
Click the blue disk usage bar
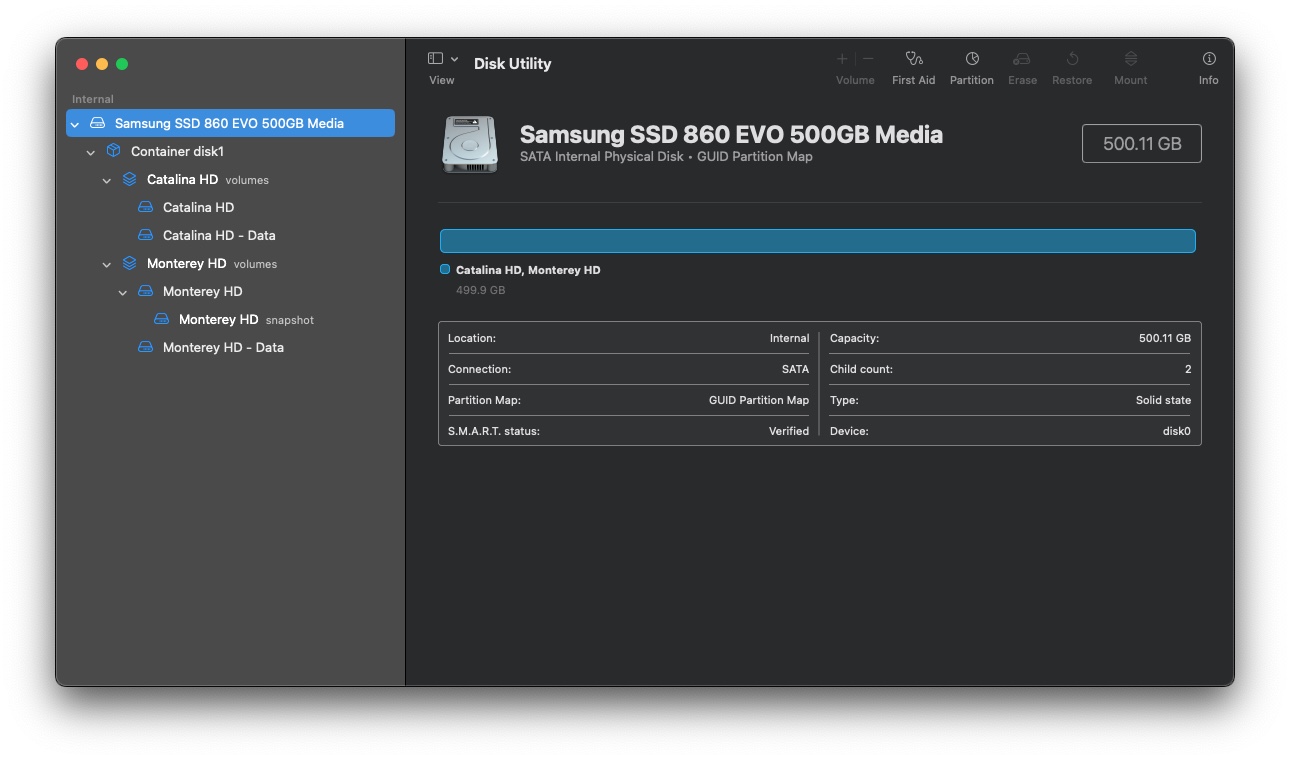pyautogui.click(x=818, y=241)
